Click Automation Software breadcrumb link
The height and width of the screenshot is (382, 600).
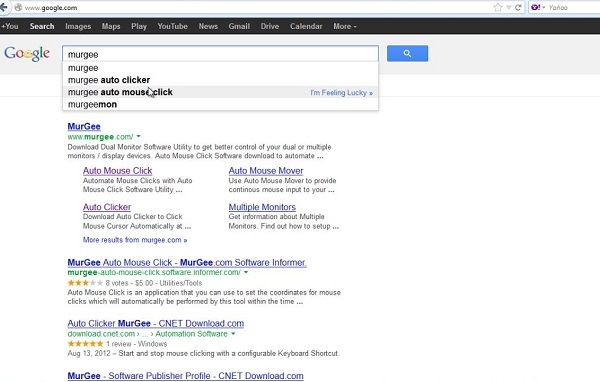[191, 334]
